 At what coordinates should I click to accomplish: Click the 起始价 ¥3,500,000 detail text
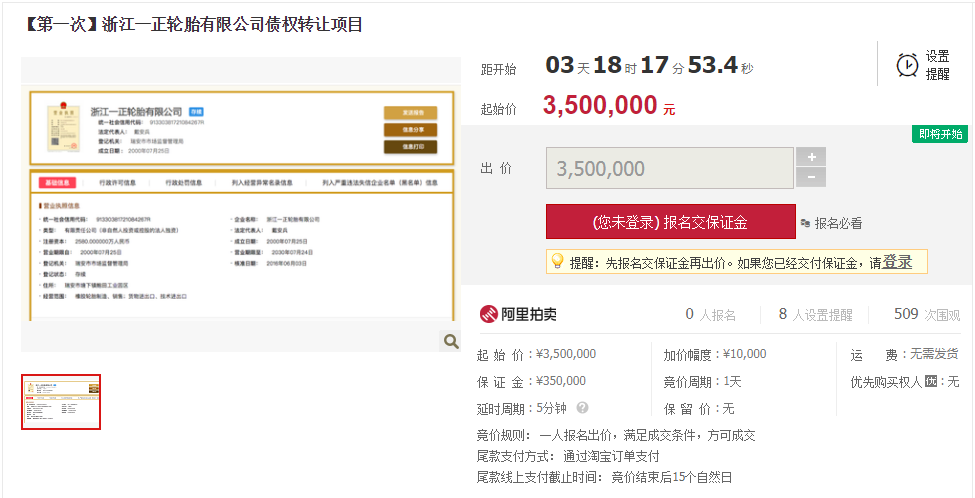(537, 354)
